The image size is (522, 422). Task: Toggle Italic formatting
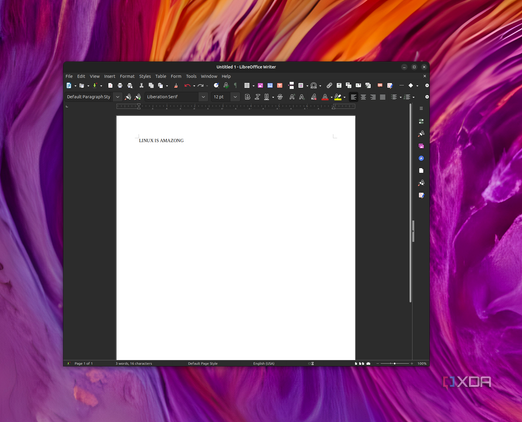pyautogui.click(x=257, y=97)
